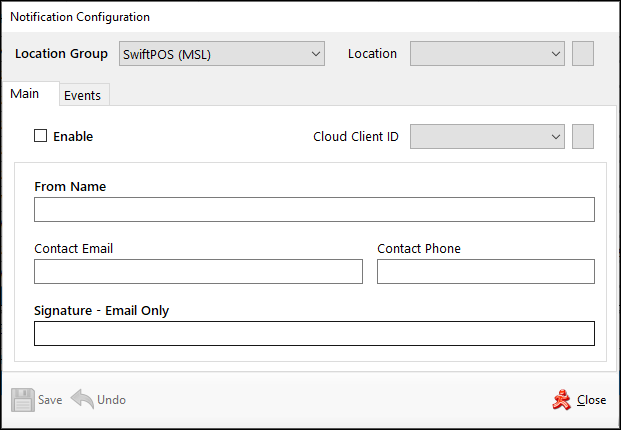Switch to the Events tab
Viewport: 621px width, 430px height.
click(x=82, y=95)
